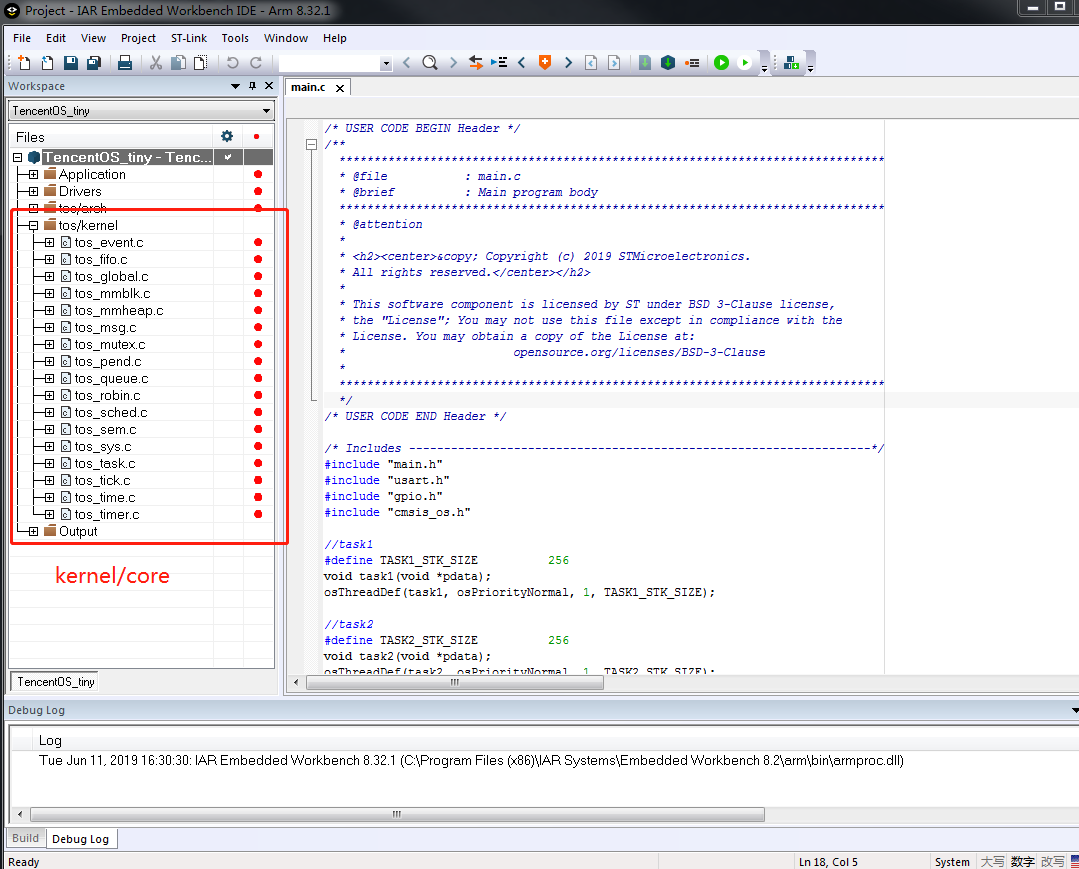Expand the Application folder in the tree
This screenshot has width=1079, height=869.
33,174
